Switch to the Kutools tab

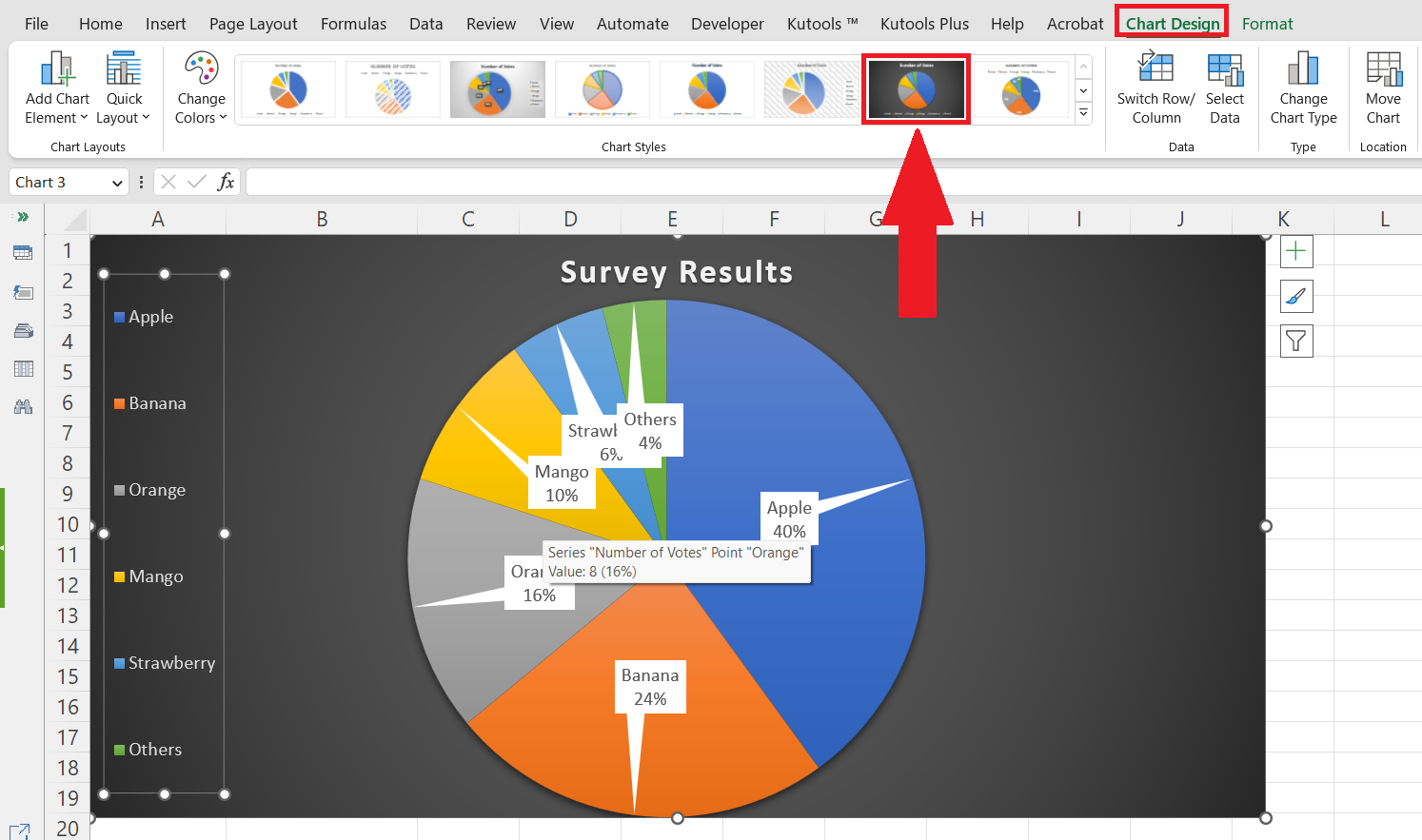click(x=822, y=24)
